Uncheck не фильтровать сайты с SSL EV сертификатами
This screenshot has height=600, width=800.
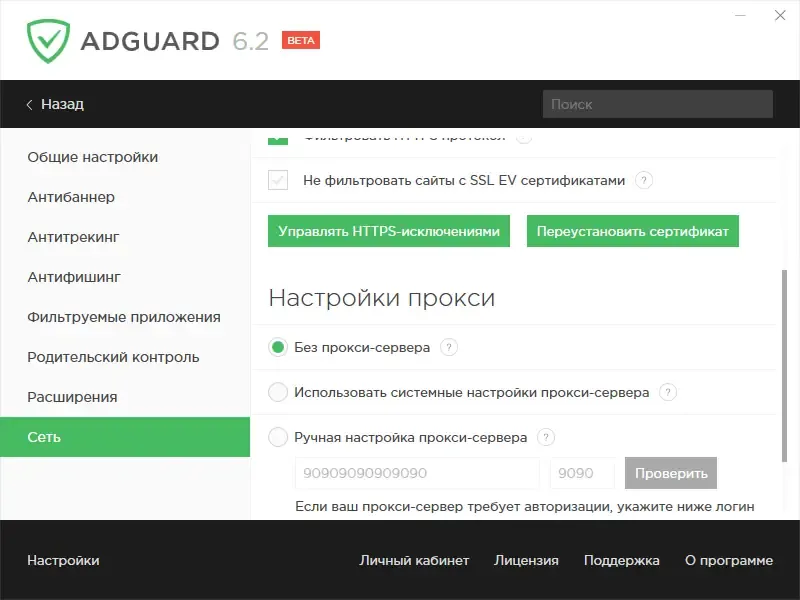pos(277,181)
